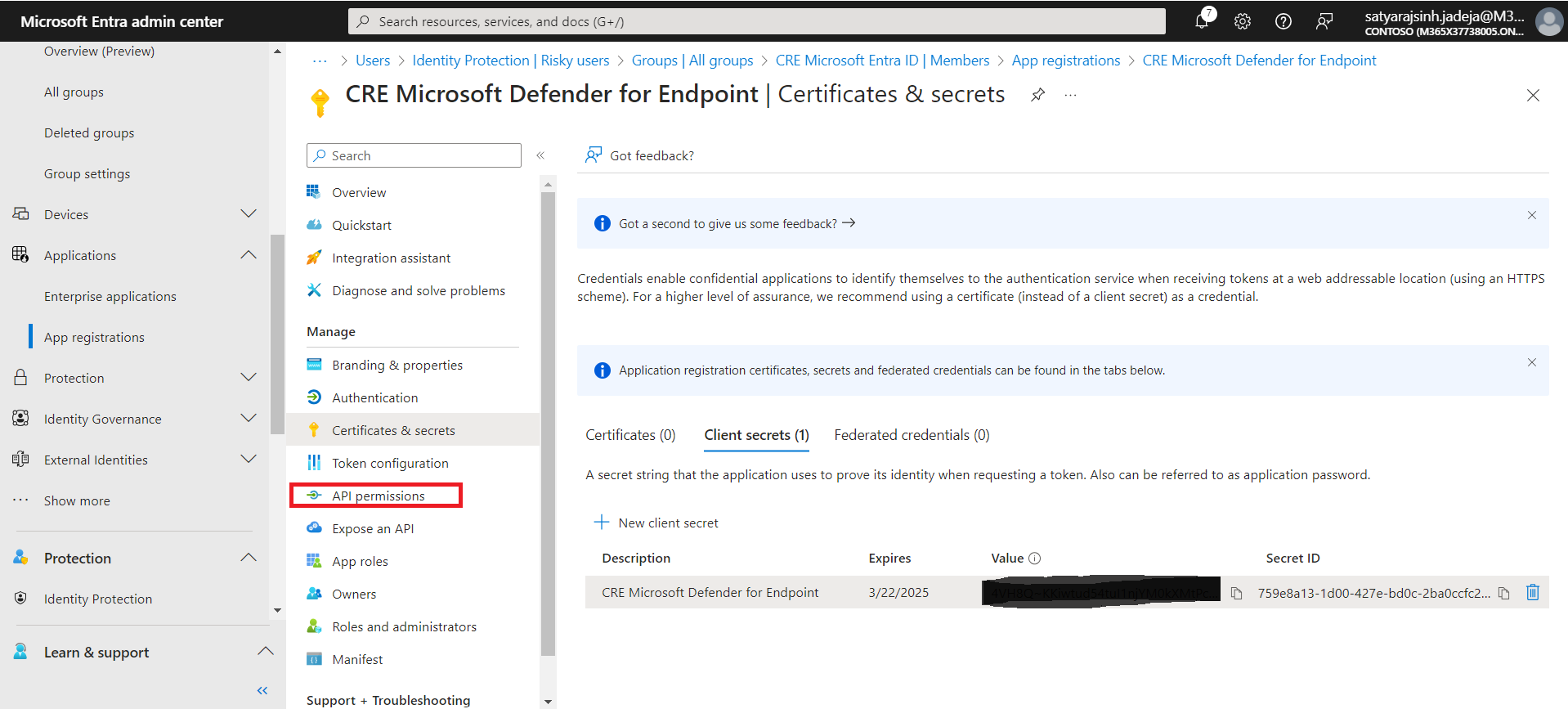
Task: Open Identity Protection in sidebar
Action: [x=98, y=599]
